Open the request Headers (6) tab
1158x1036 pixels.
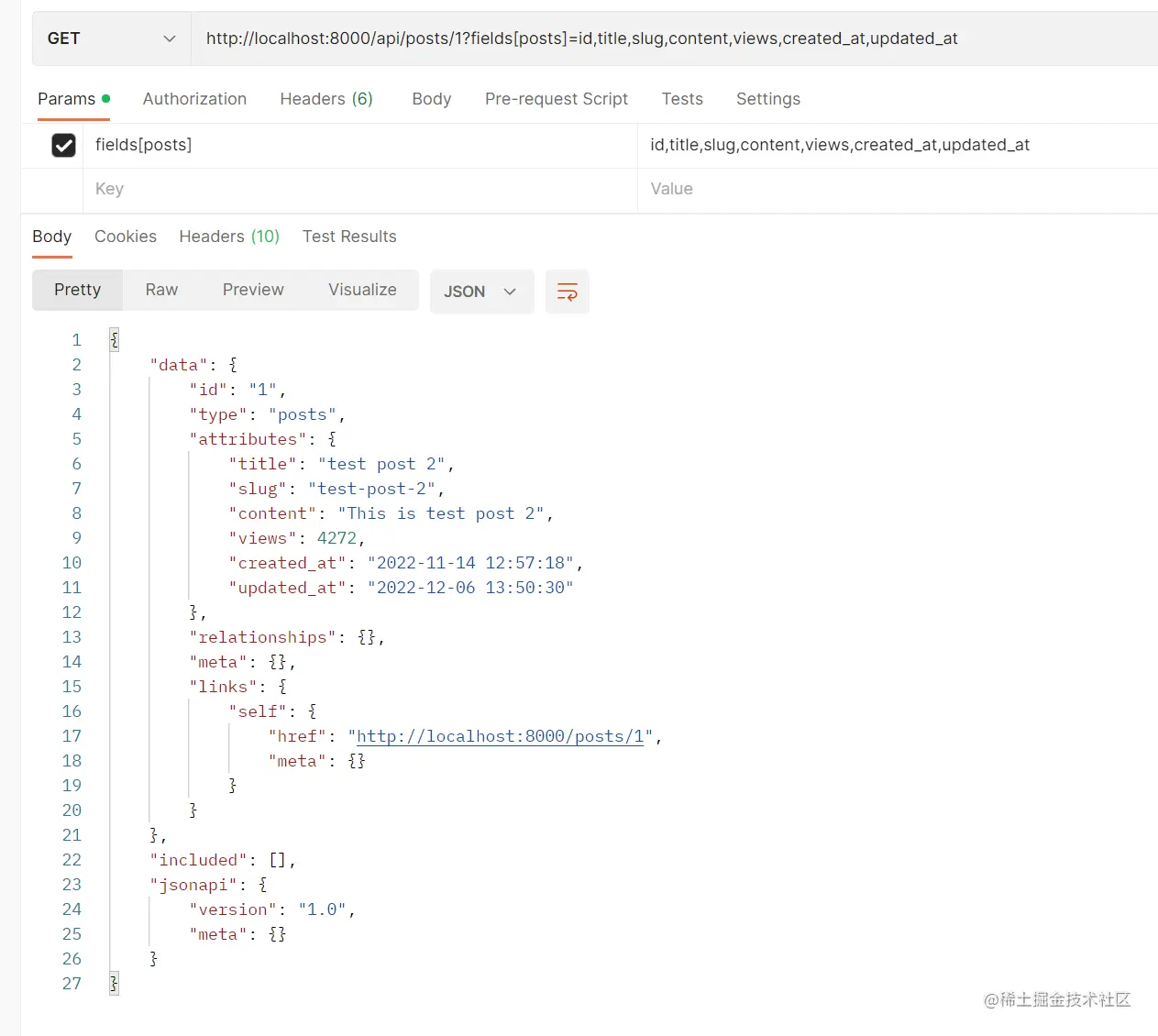coord(326,99)
